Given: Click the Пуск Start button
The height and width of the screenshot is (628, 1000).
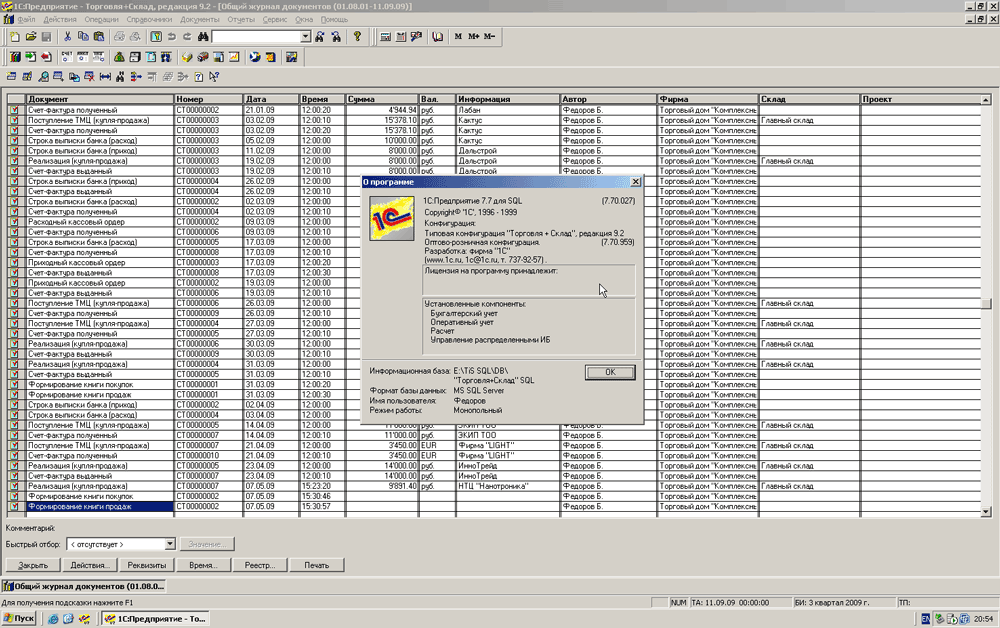Looking at the screenshot, I should [x=19, y=619].
